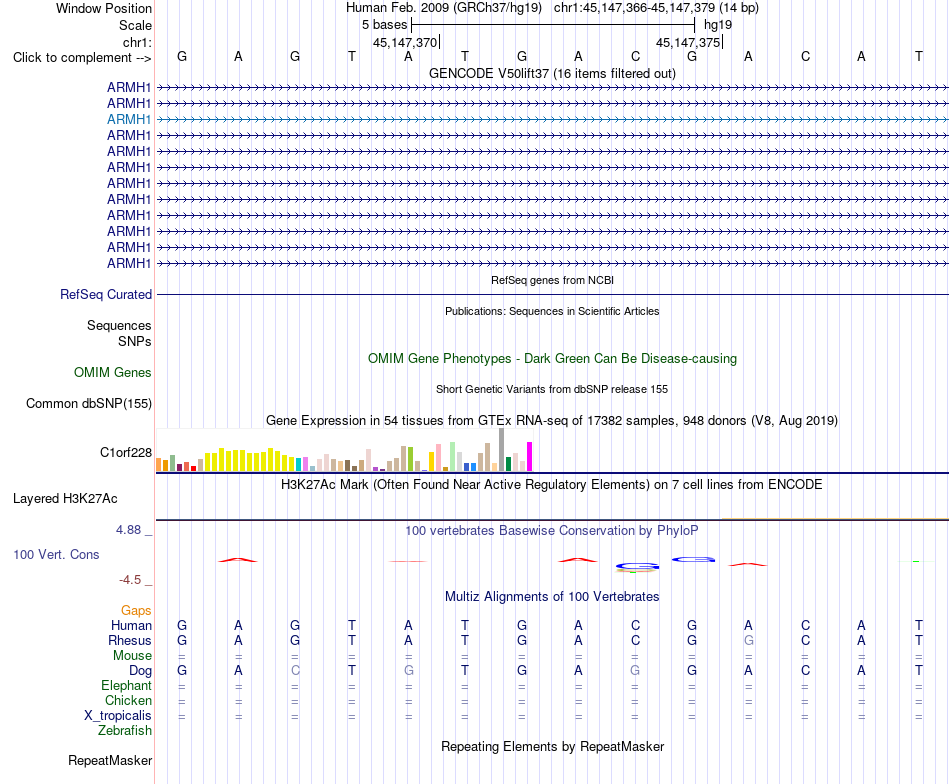The width and height of the screenshot is (950, 784).
Task: Click the "chr1:45,147,366-45,147,379 (14 bp)" position text
Action: 656,8
